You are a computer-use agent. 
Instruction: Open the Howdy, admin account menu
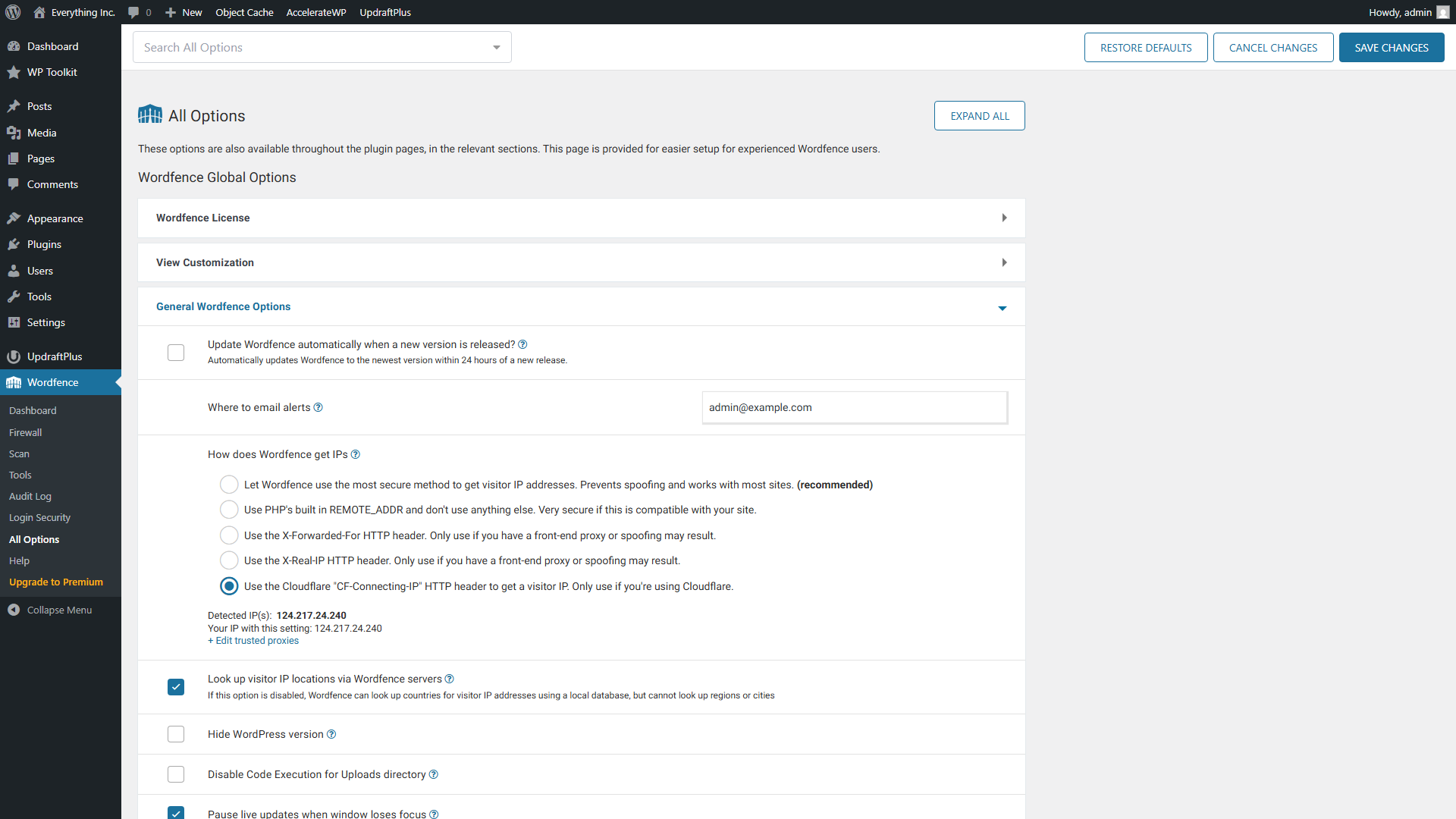(1408, 12)
